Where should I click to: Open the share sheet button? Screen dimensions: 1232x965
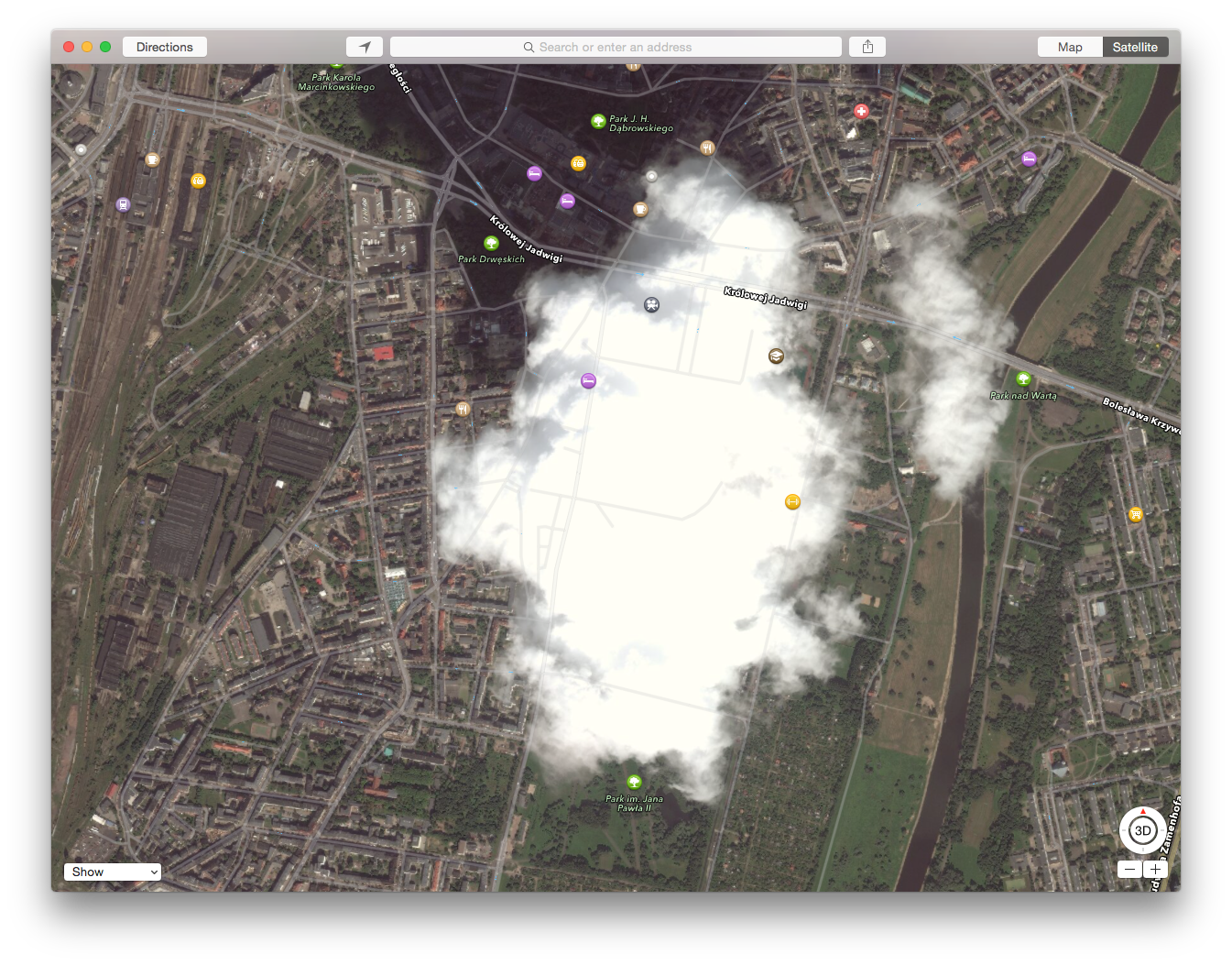pos(867,47)
